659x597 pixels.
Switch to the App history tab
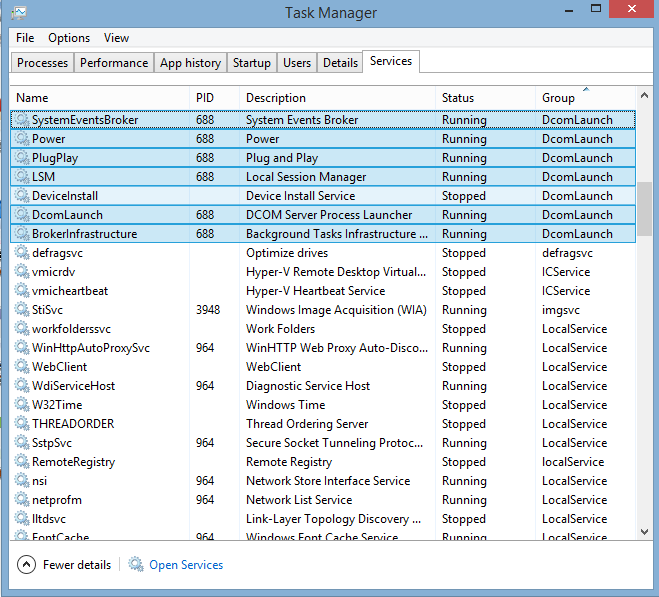click(190, 63)
